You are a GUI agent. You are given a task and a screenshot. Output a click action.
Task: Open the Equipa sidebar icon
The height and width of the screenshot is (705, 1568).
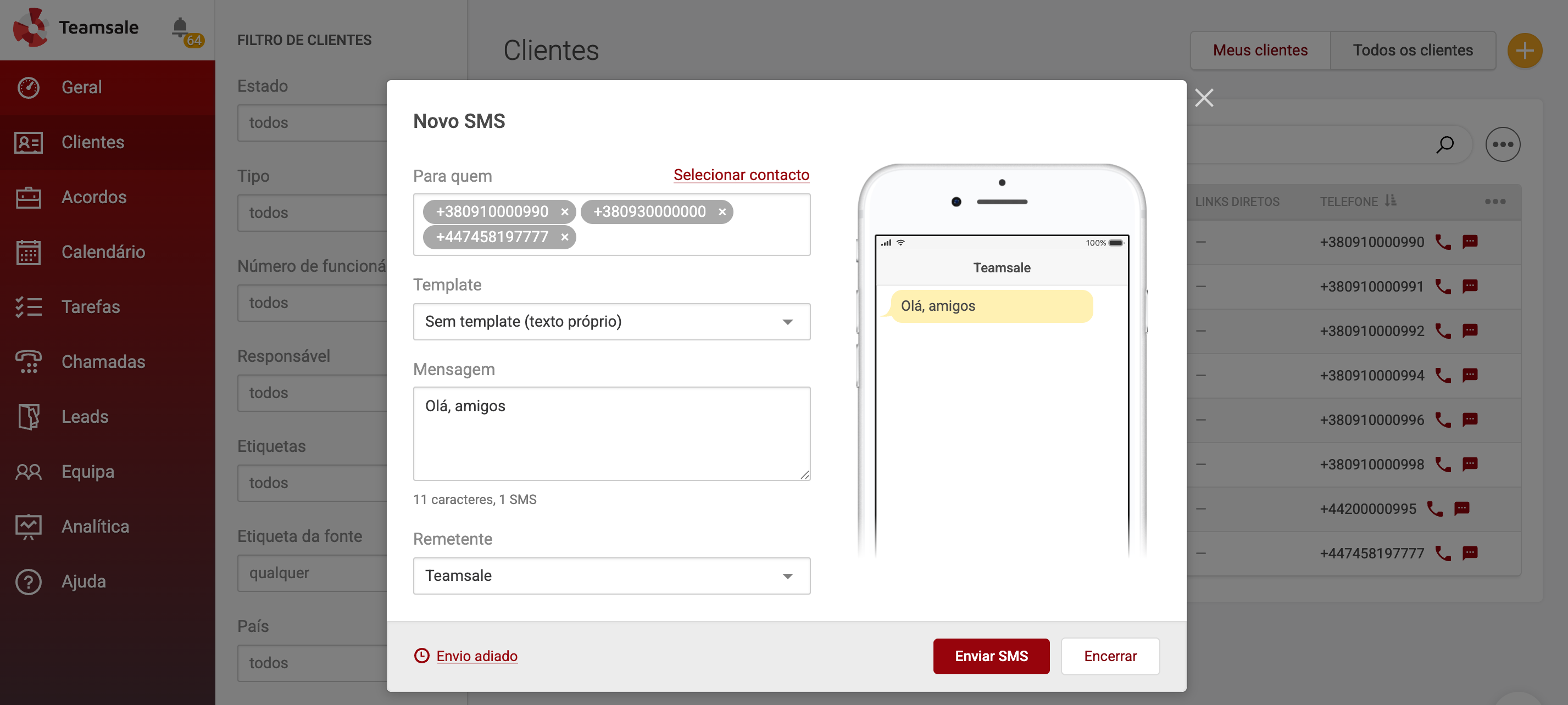28,472
